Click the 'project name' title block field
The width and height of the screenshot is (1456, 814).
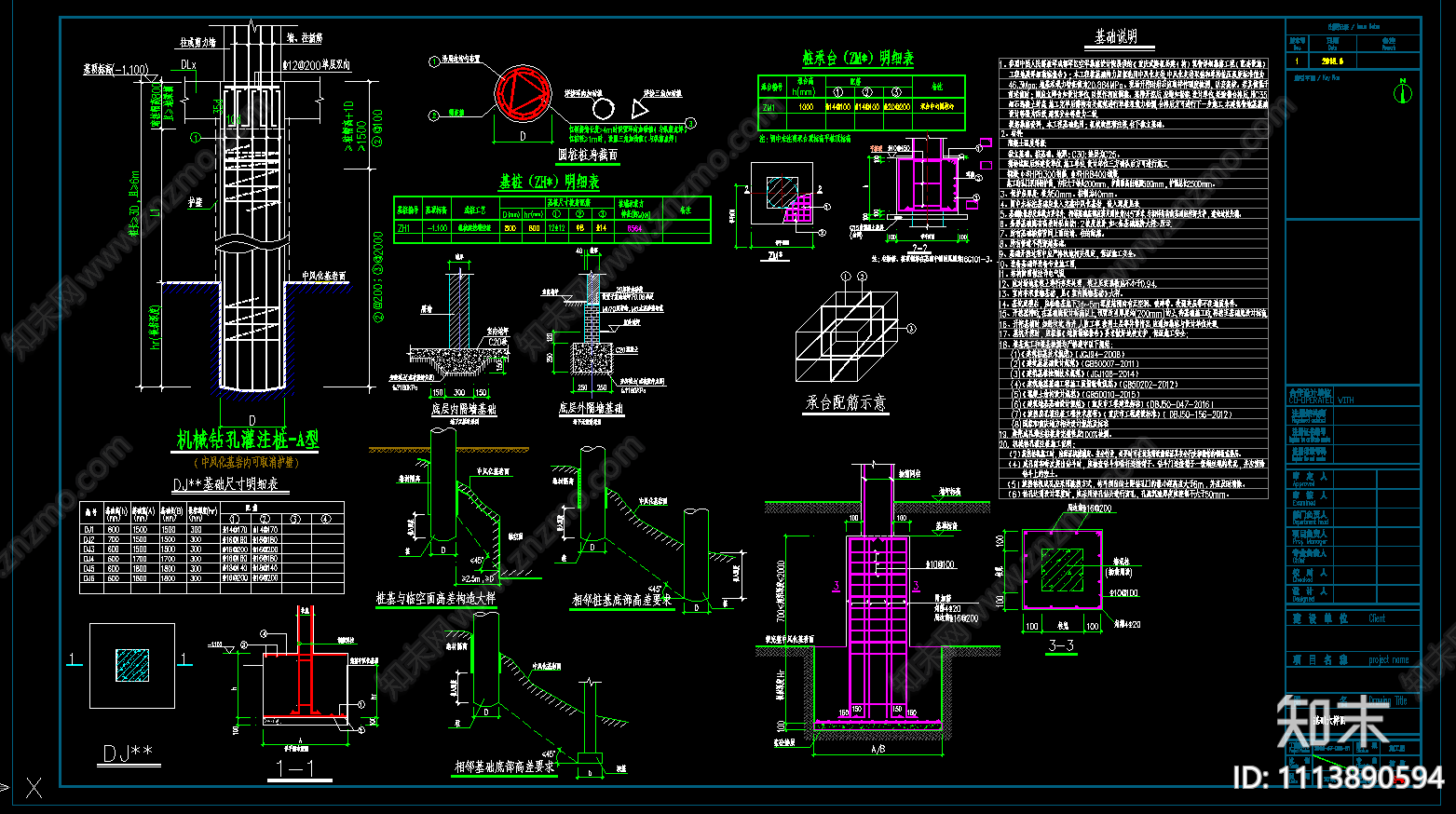1388,659
